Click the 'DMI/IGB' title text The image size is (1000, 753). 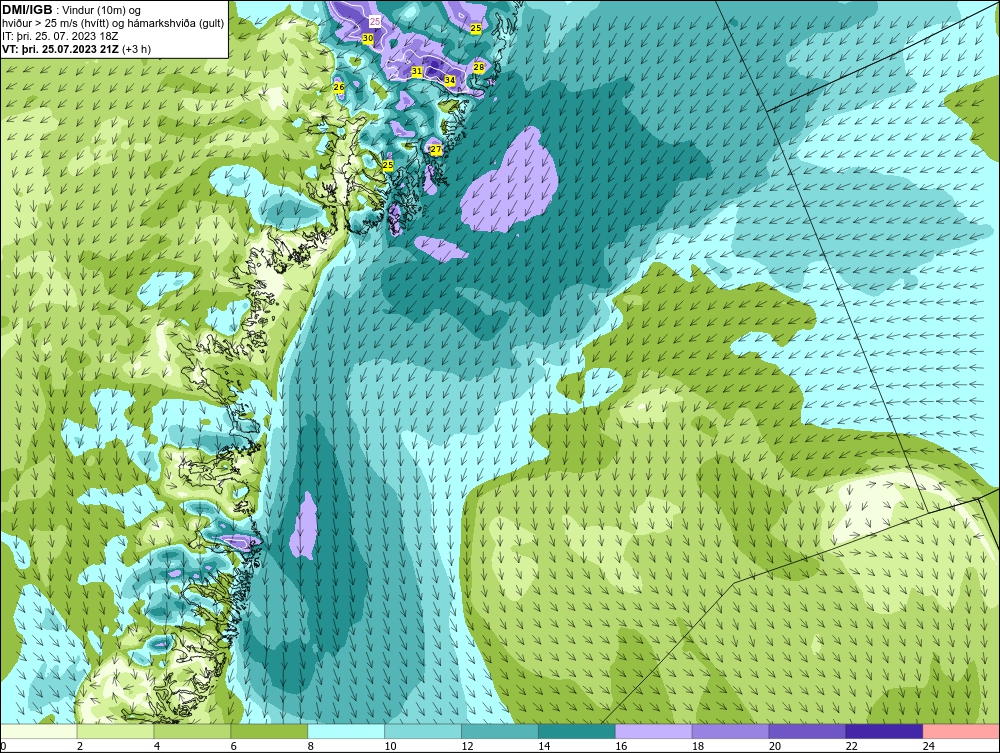(27, 10)
